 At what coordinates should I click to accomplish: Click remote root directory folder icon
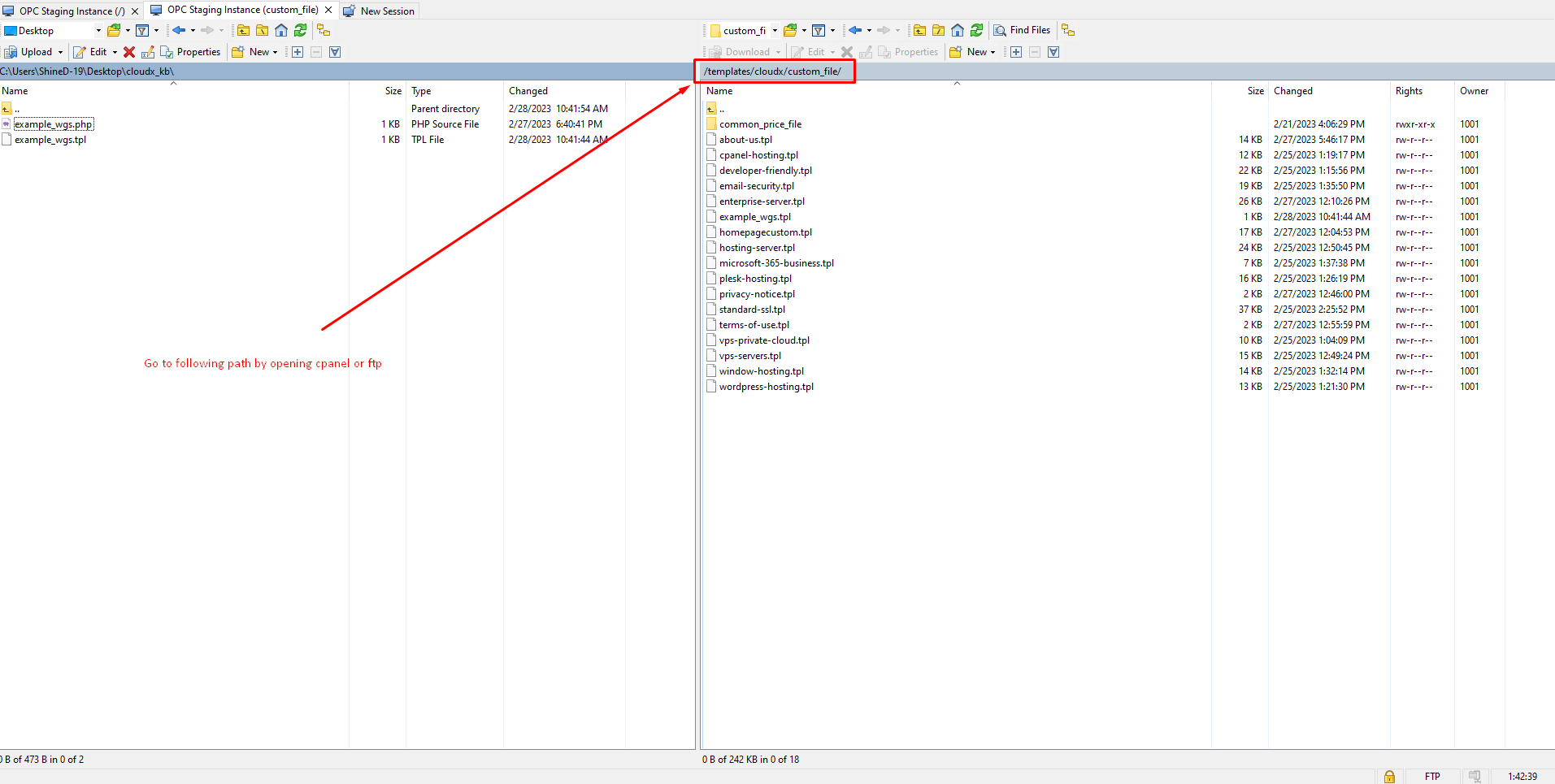[938, 30]
